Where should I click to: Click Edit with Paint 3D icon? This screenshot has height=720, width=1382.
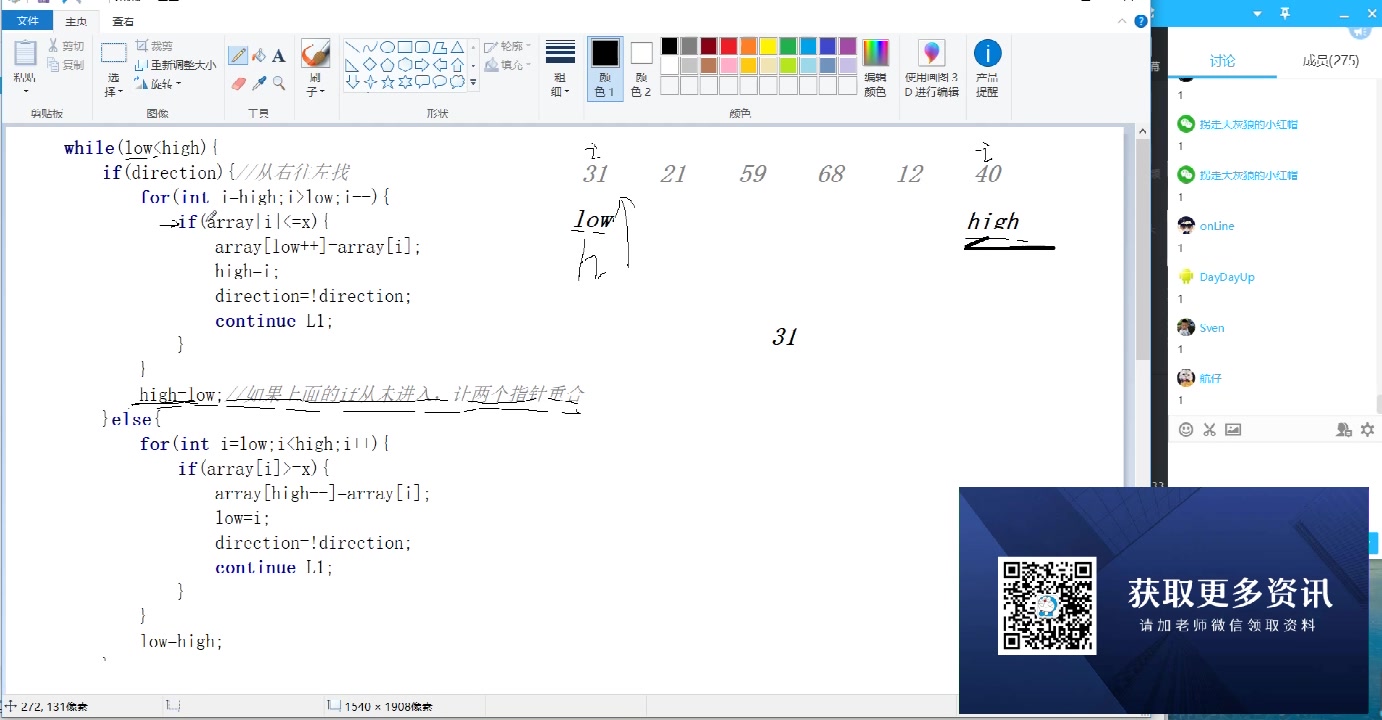coord(932,53)
